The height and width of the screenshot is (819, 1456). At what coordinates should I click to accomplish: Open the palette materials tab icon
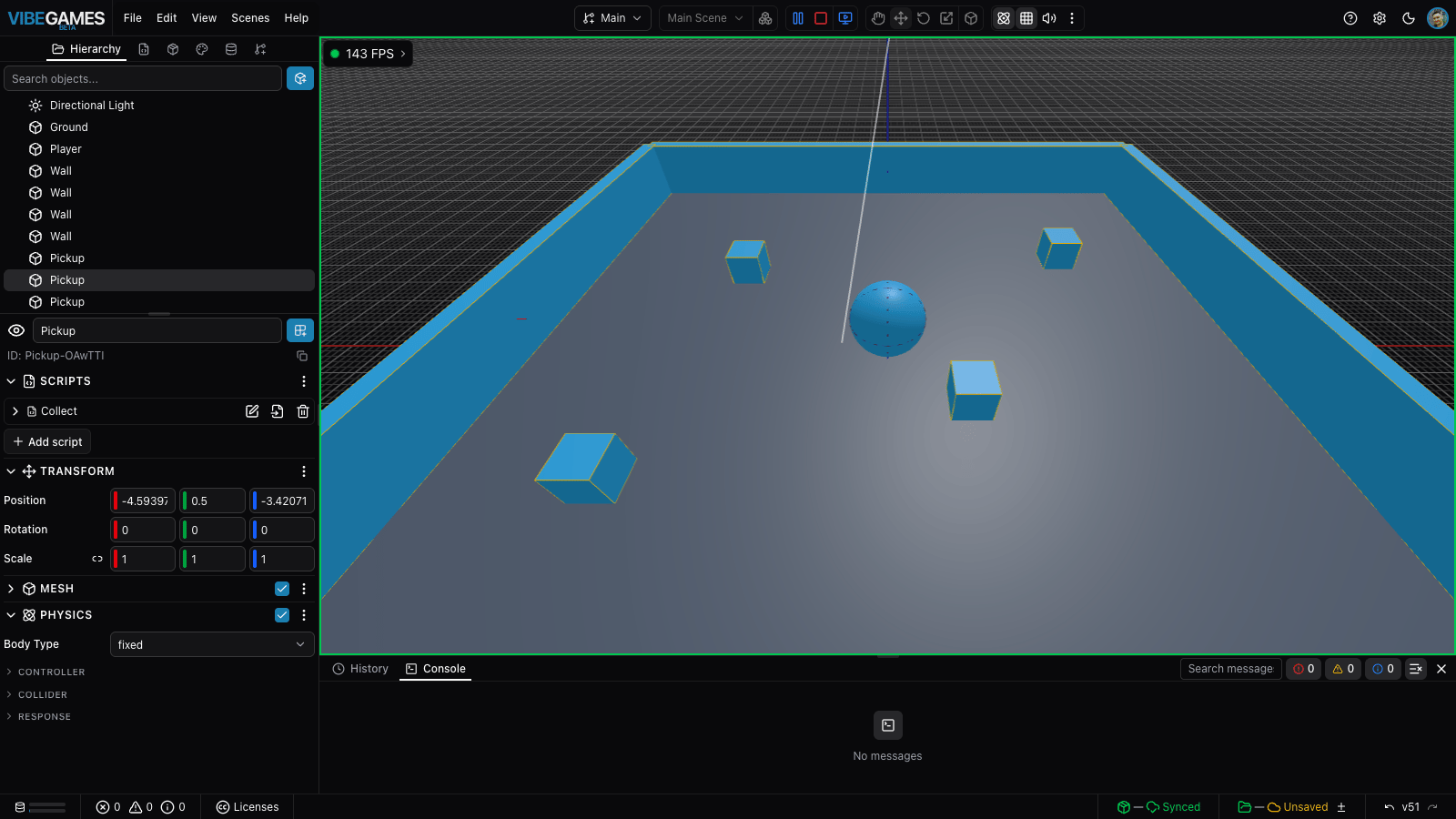tap(202, 49)
